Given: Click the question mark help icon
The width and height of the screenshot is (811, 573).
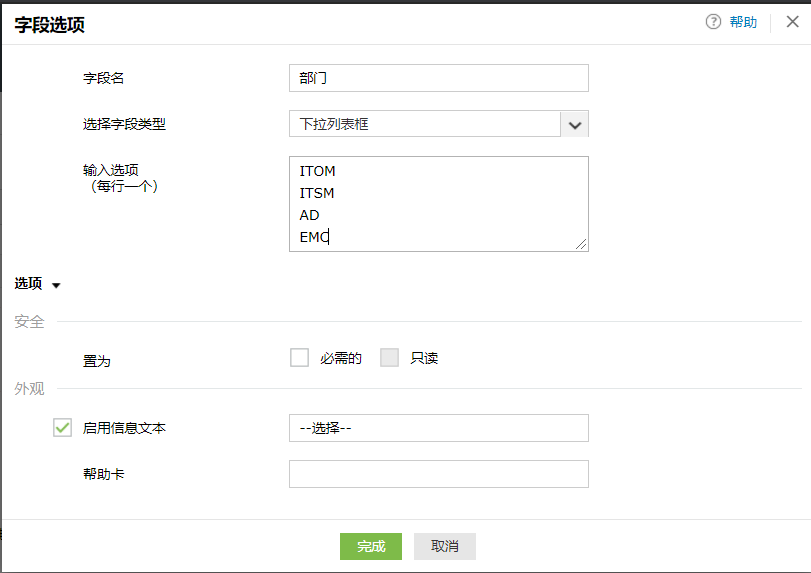Looking at the screenshot, I should [713, 22].
